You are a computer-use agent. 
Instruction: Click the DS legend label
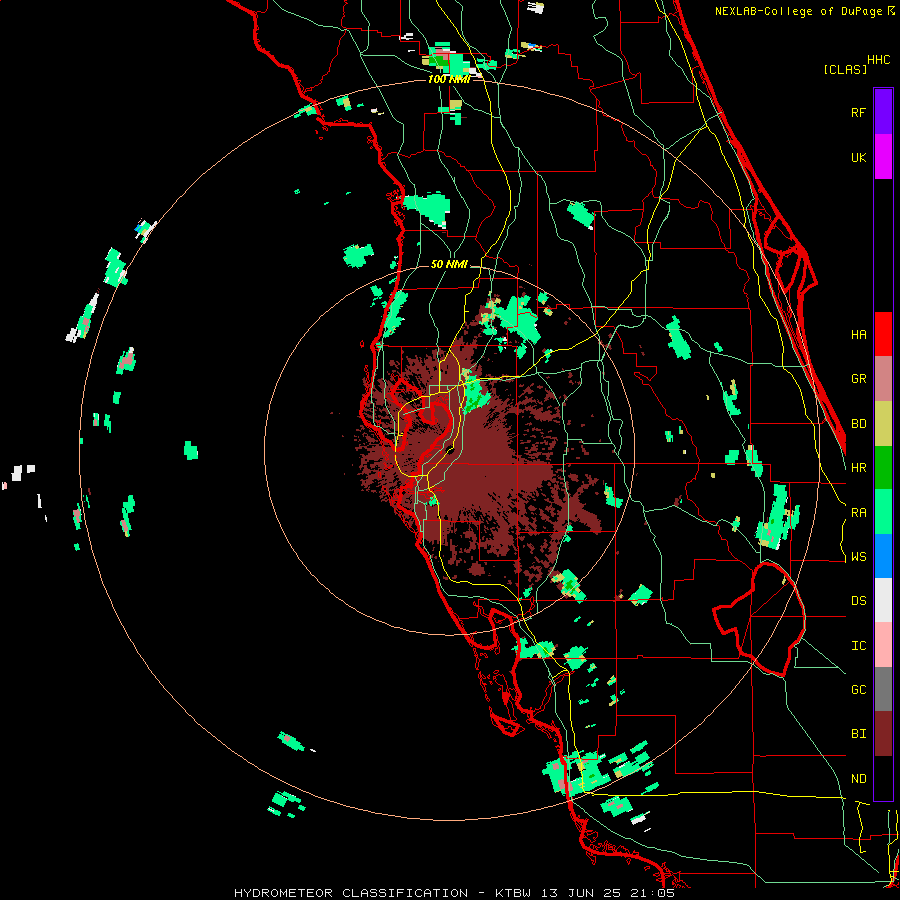pyautogui.click(x=859, y=601)
